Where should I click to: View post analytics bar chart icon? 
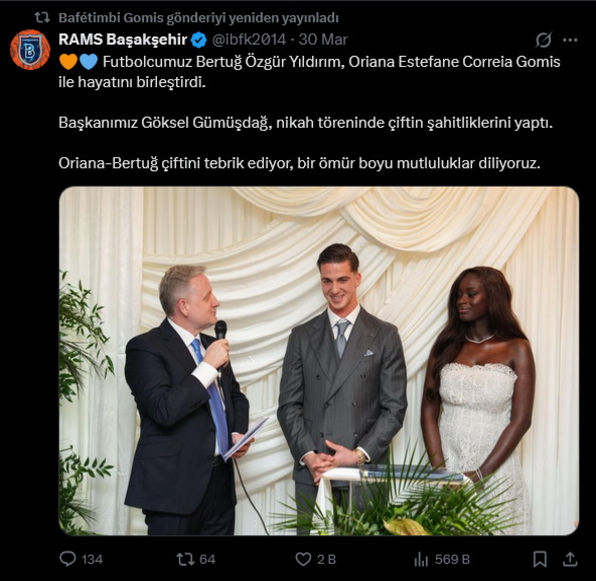(421, 559)
